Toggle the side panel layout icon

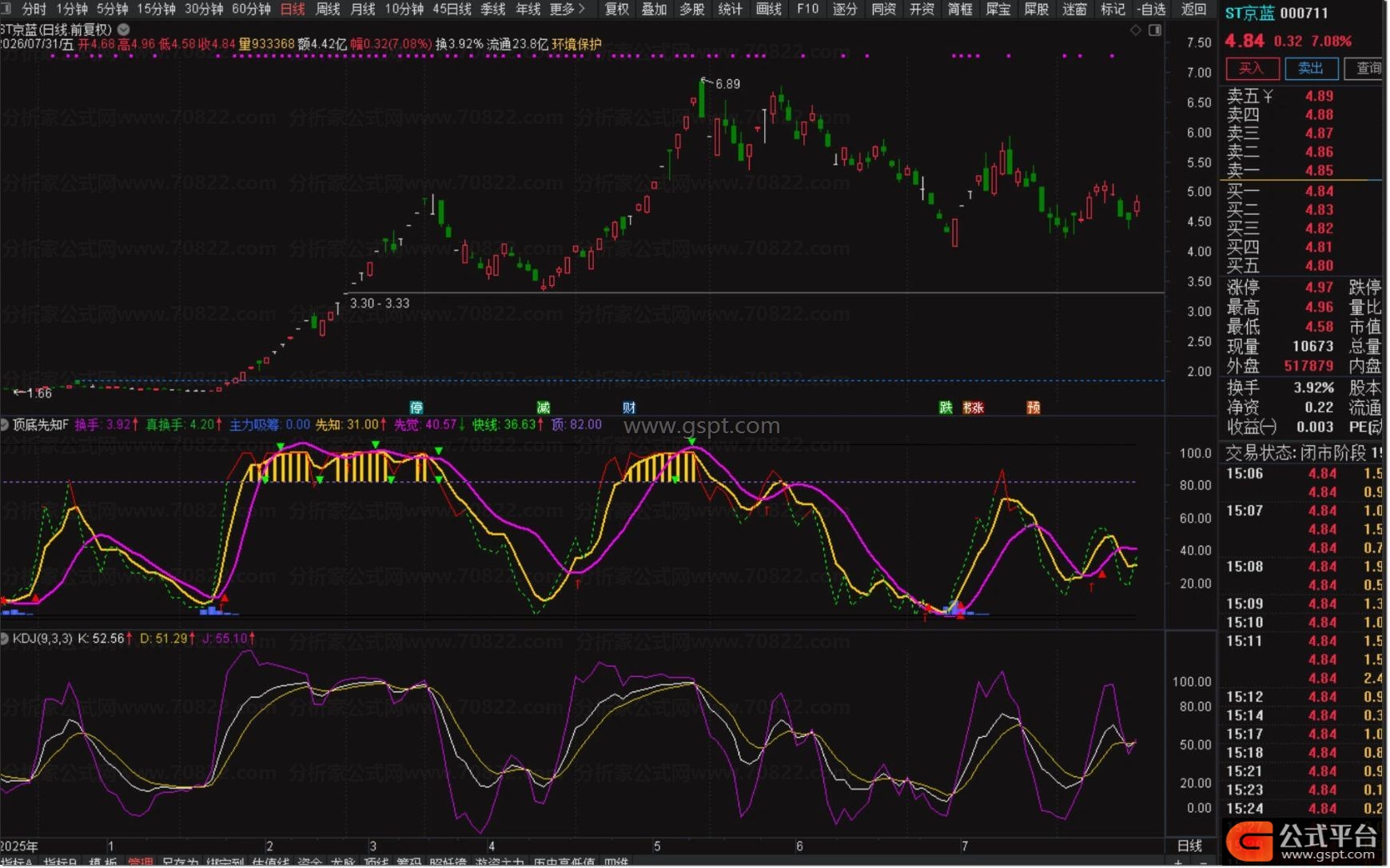(x=1155, y=30)
